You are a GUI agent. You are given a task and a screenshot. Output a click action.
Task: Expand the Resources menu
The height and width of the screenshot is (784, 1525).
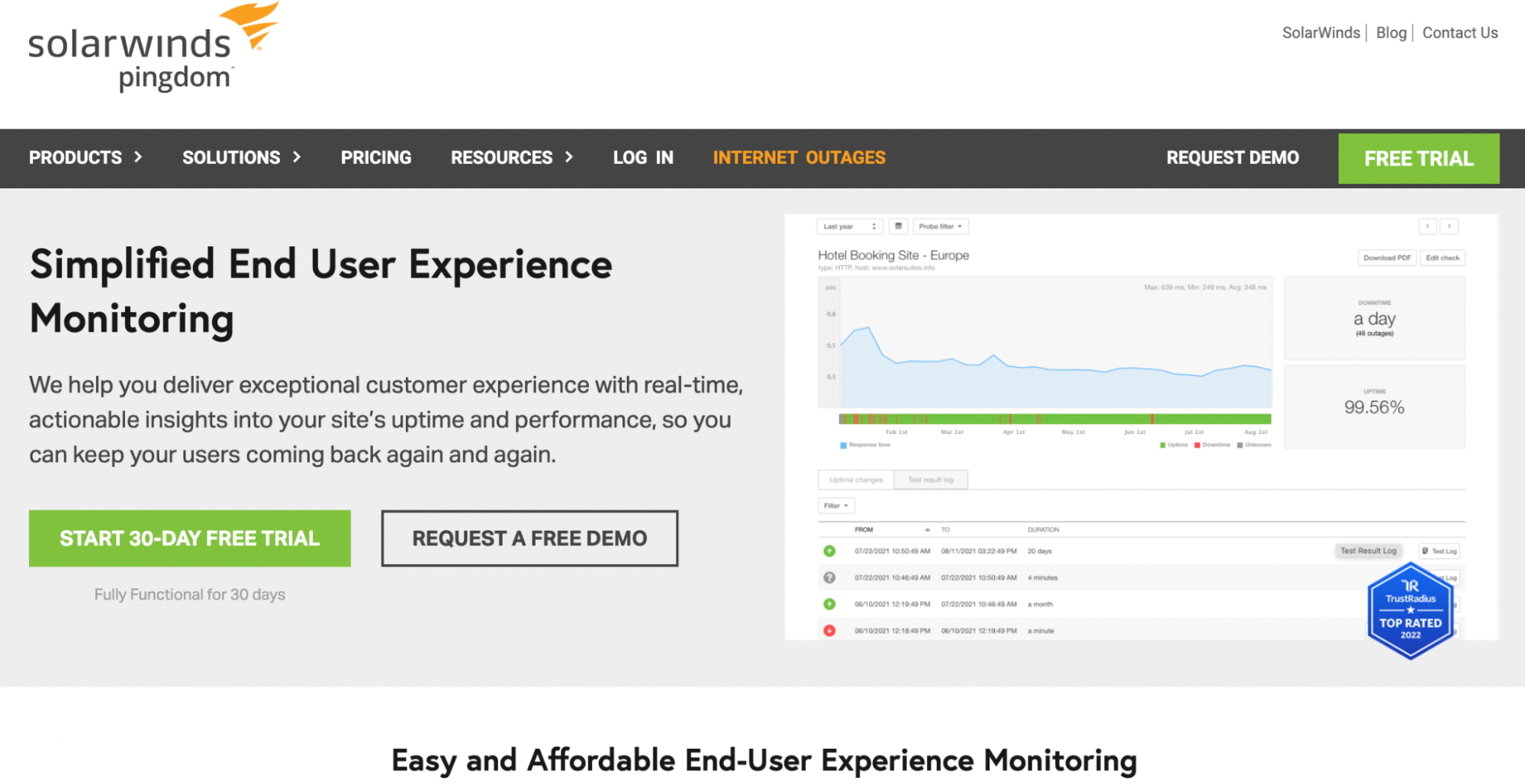coord(512,158)
